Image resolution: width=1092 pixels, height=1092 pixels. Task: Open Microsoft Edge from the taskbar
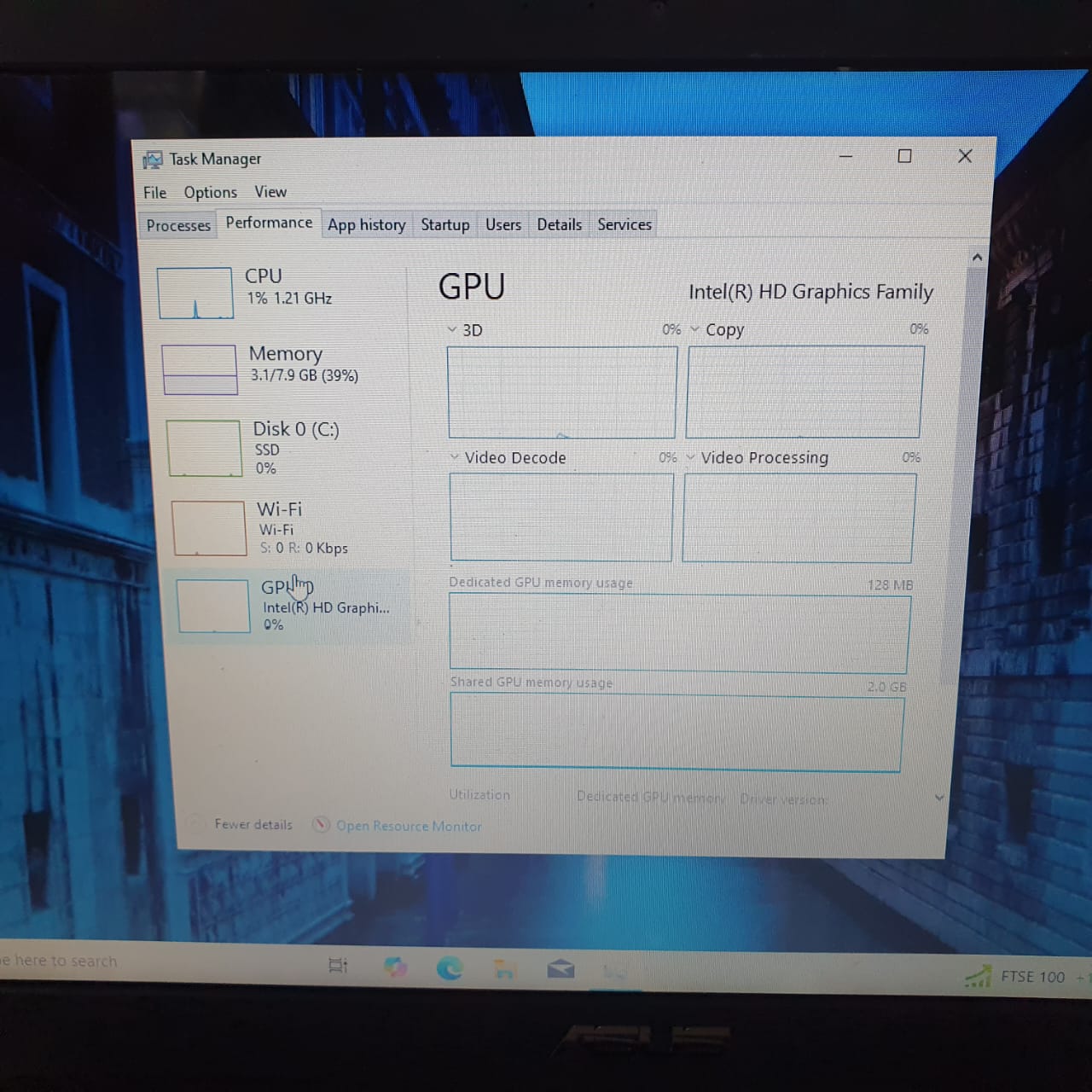(450, 967)
